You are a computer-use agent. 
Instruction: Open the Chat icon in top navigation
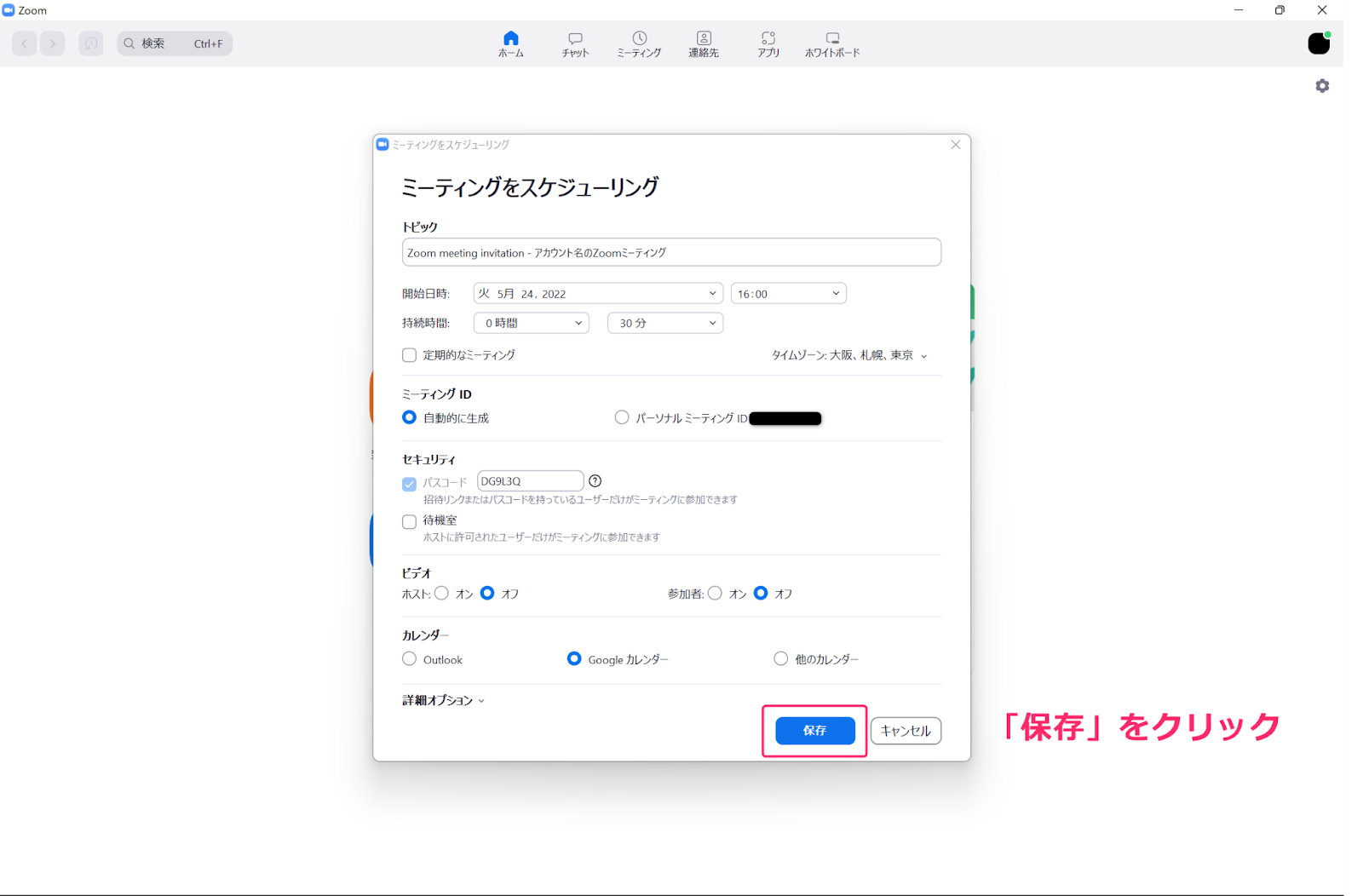coord(575,38)
